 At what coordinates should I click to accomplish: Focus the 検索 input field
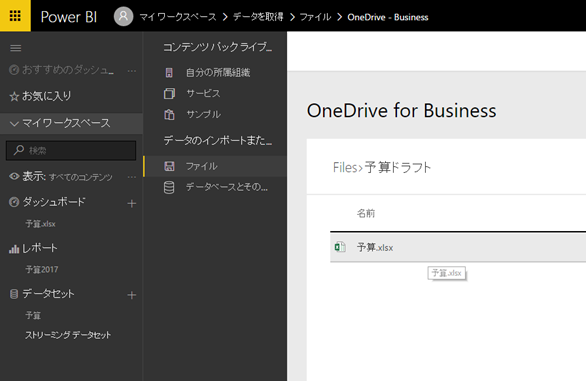pyautogui.click(x=71, y=150)
